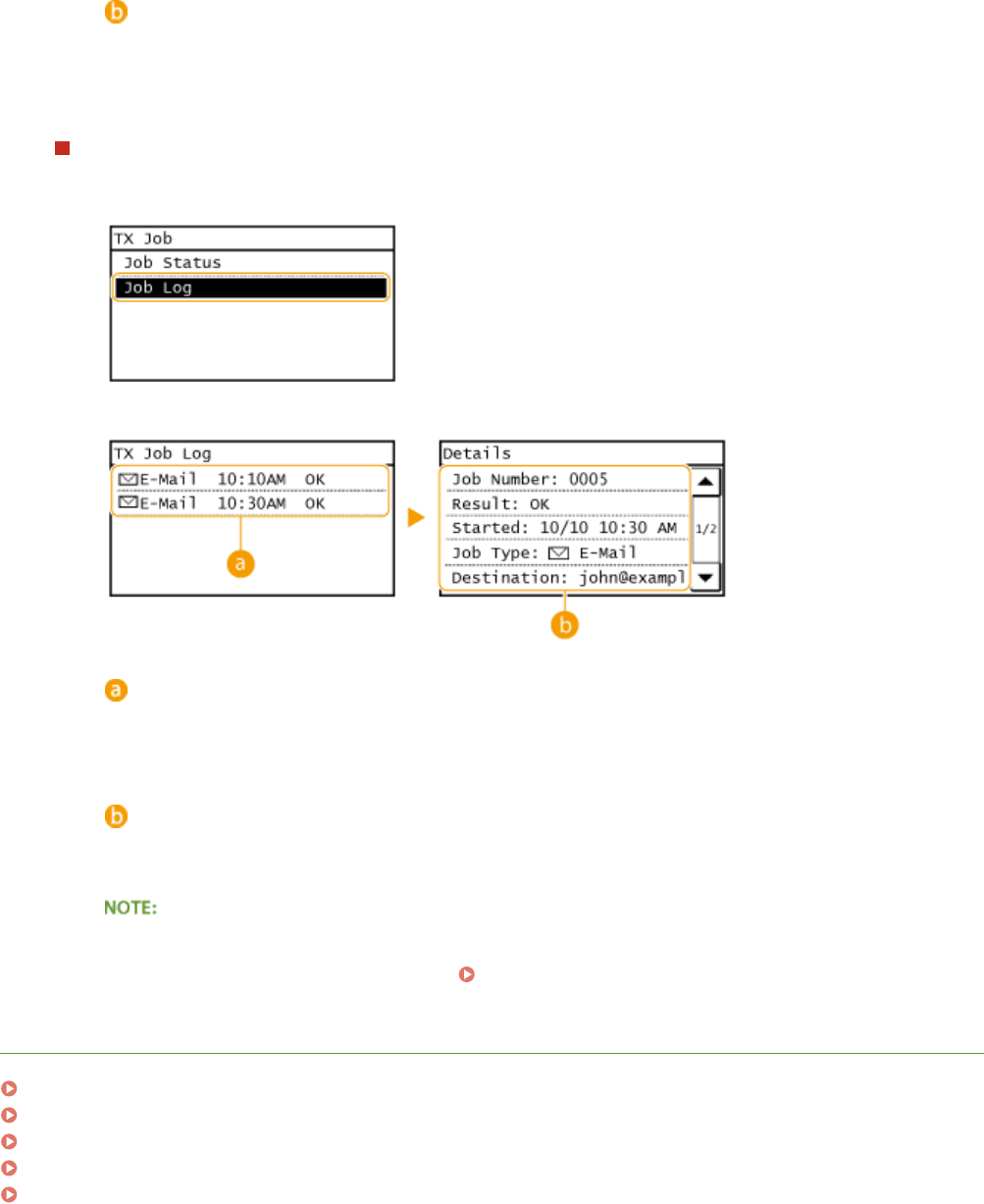Select the Job Number: 0005 row
984x1204 pixels.
coord(565,479)
